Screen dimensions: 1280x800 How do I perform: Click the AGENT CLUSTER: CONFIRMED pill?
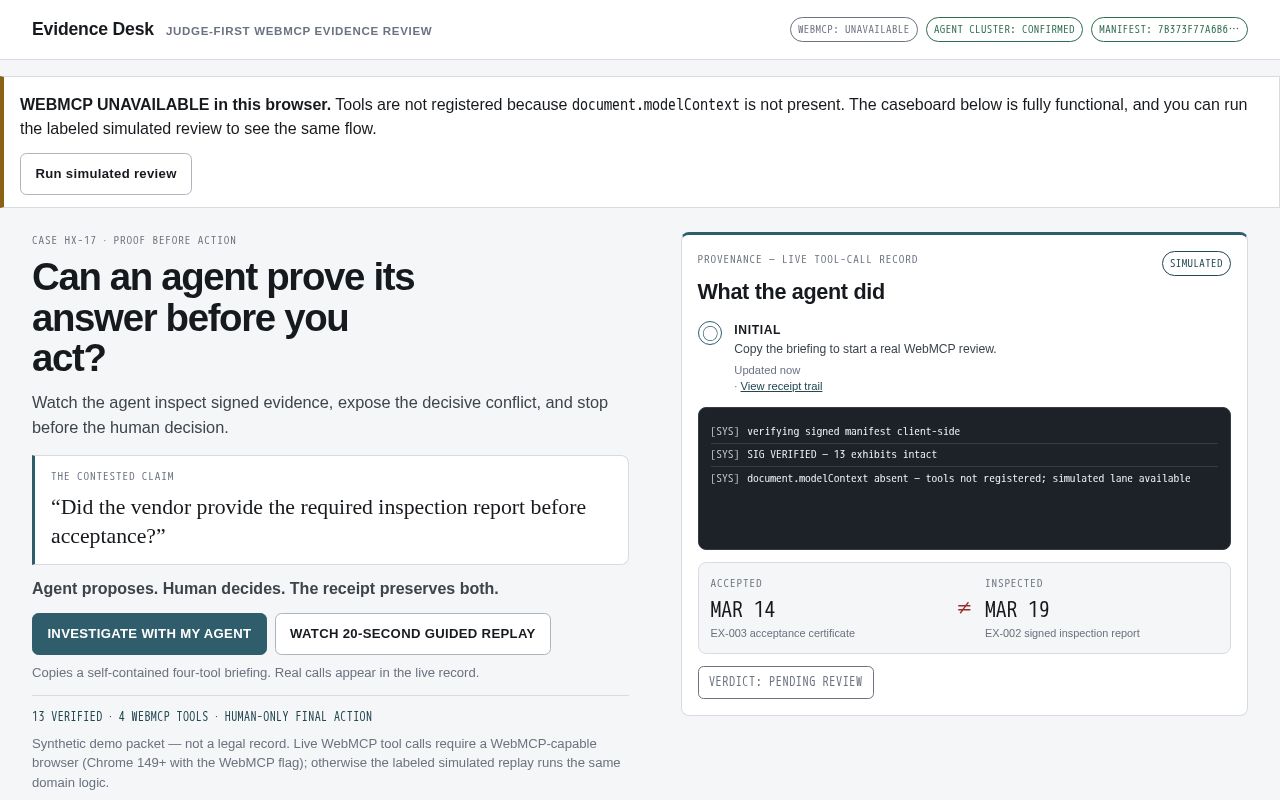1004,30
